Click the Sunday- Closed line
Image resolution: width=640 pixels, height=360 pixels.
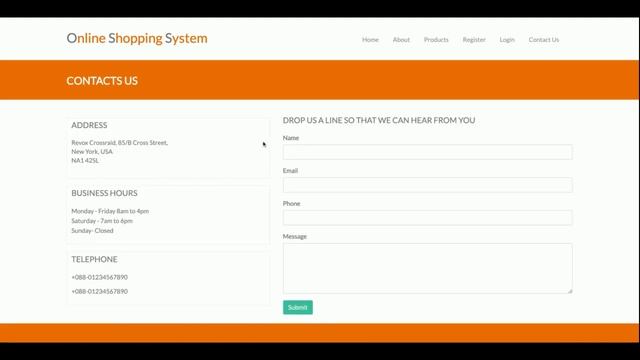[x=92, y=231]
